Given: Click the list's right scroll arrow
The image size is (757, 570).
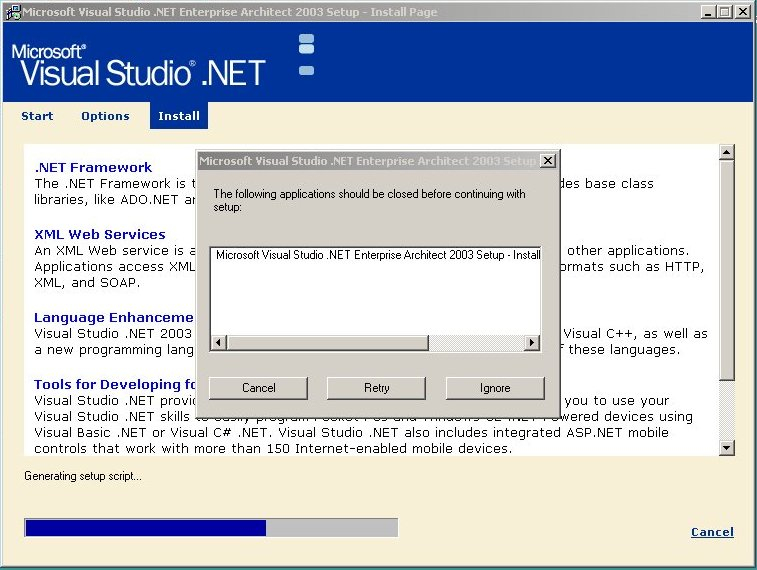Looking at the screenshot, I should (x=532, y=343).
